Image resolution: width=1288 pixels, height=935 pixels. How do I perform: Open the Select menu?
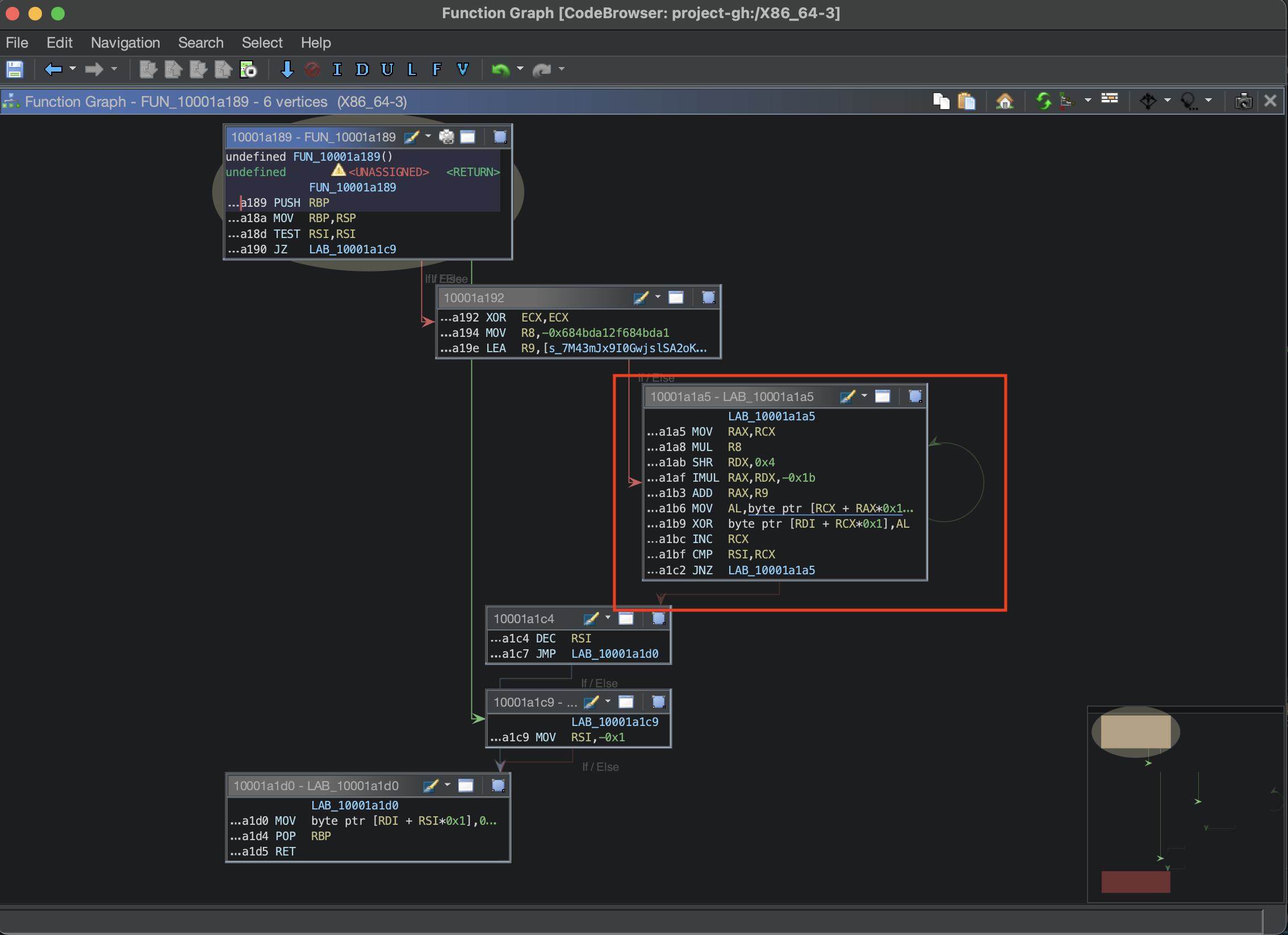coord(262,43)
